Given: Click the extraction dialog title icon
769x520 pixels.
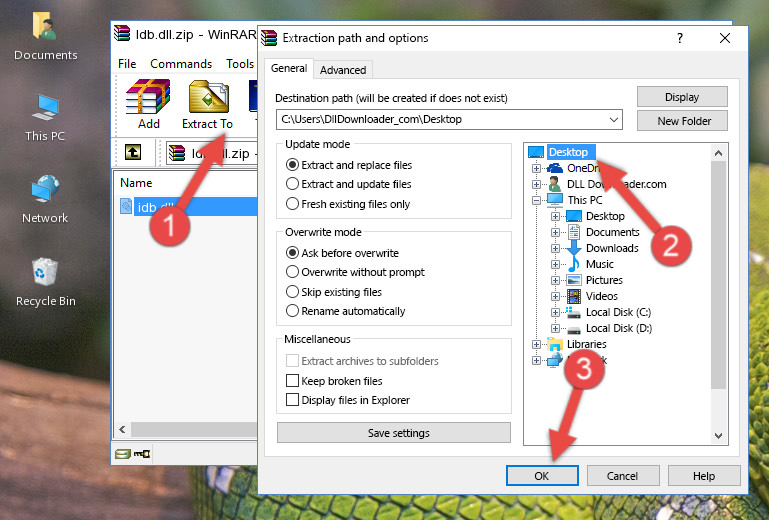Looking at the screenshot, I should tap(269, 38).
